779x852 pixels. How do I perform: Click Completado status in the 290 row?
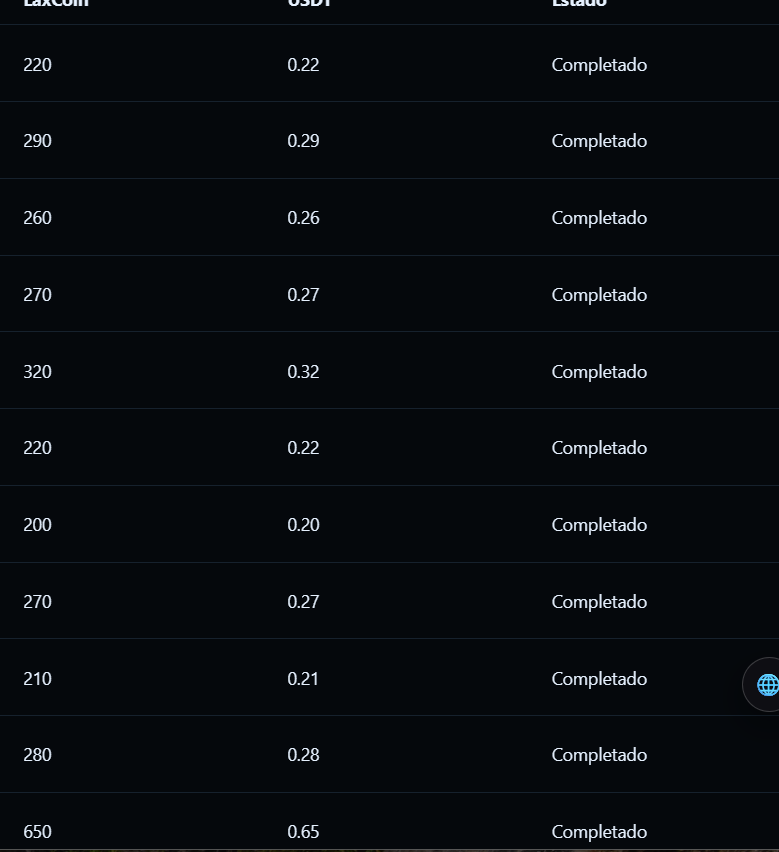click(599, 141)
